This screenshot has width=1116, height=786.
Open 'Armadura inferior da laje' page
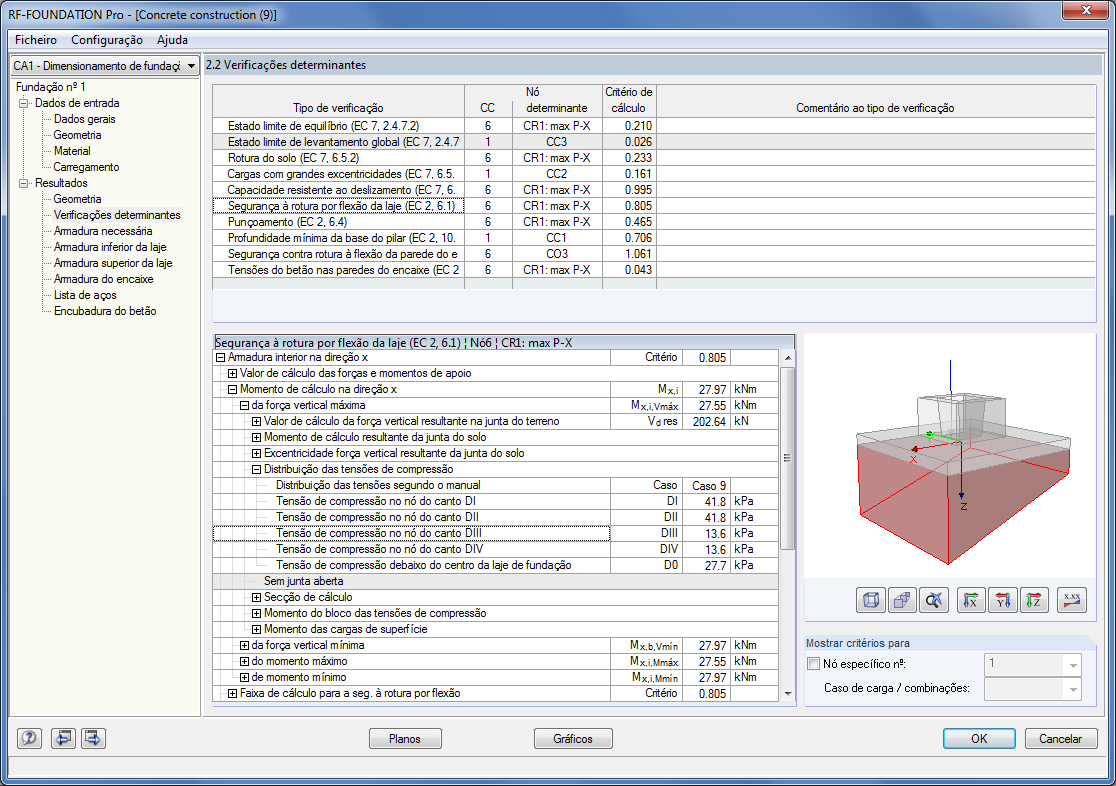tap(110, 247)
